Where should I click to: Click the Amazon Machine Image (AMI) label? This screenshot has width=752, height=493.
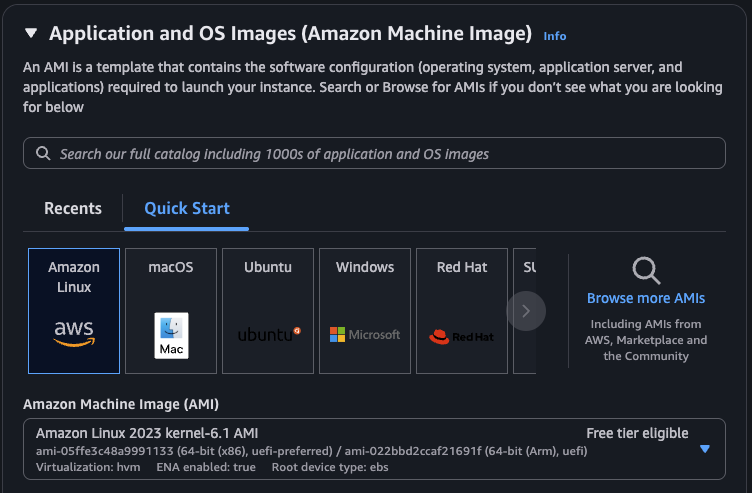point(121,404)
